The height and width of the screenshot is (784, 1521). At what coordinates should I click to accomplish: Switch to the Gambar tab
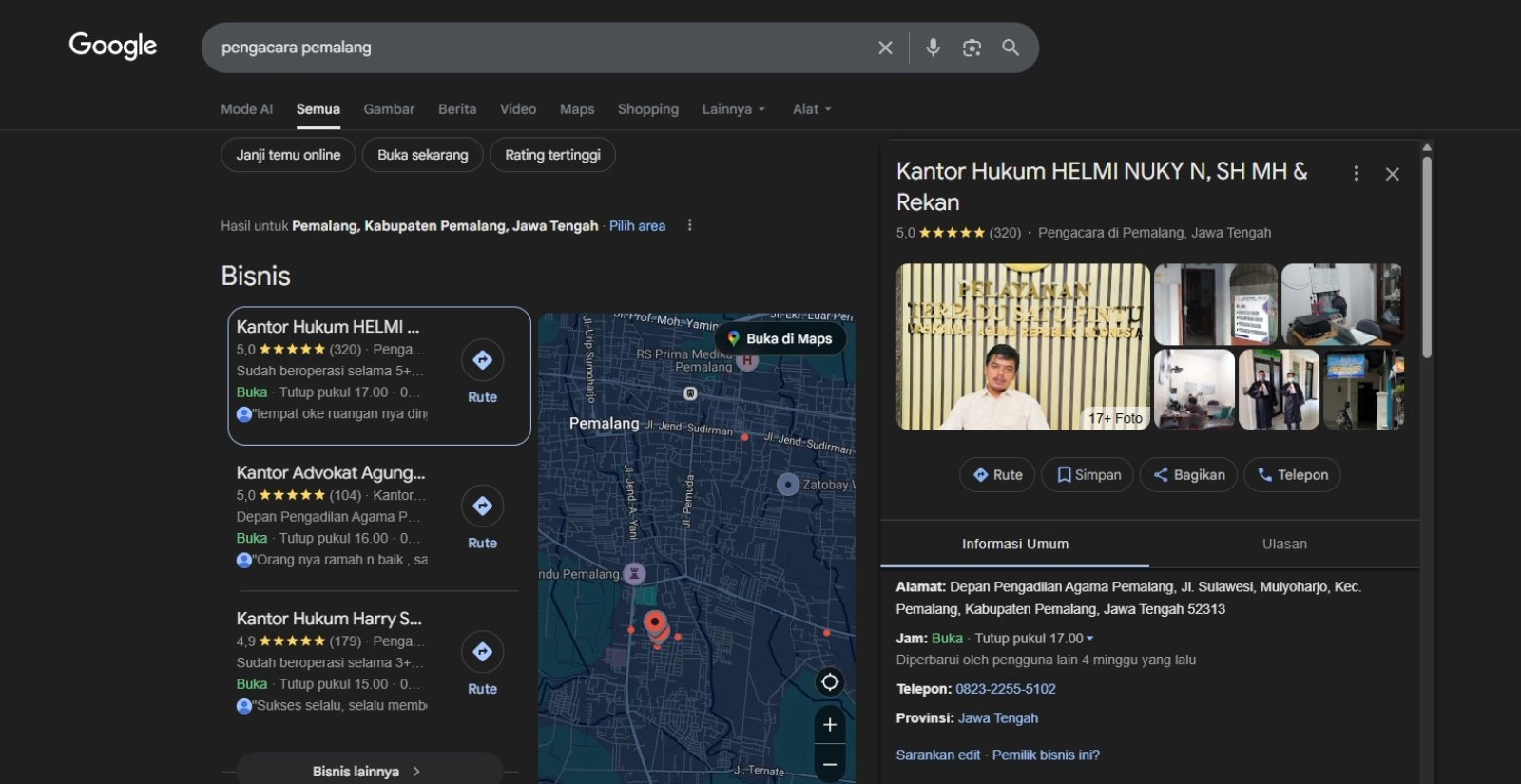(x=389, y=109)
